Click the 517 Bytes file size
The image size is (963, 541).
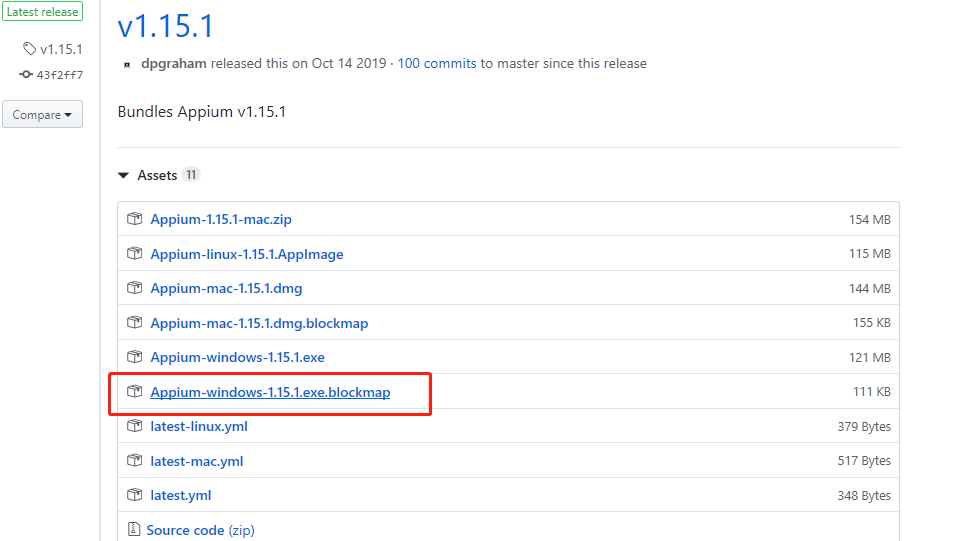pyautogui.click(x=864, y=461)
